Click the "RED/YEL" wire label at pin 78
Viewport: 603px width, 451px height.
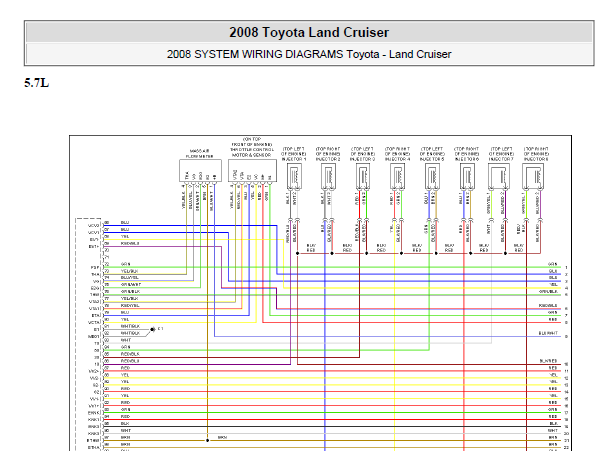tap(130, 306)
